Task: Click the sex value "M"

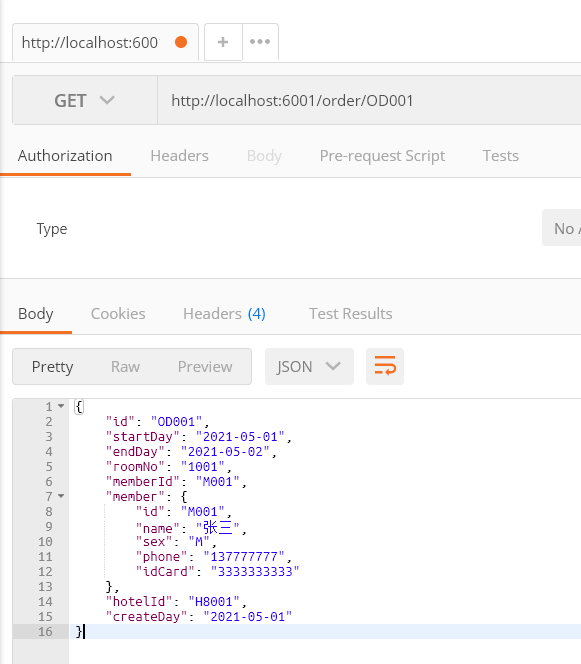Action: [199, 541]
